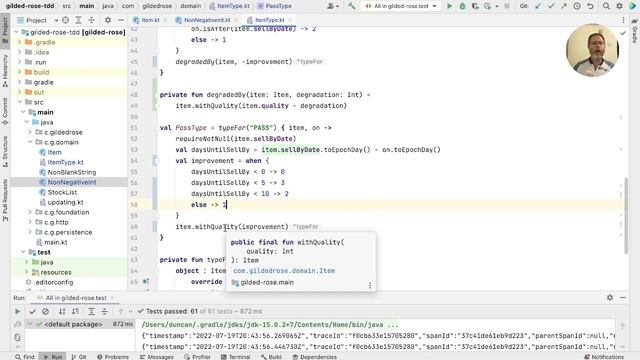This screenshot has width=640, height=360.
Task: Open the run configuration dropdown
Action: coord(401,6)
